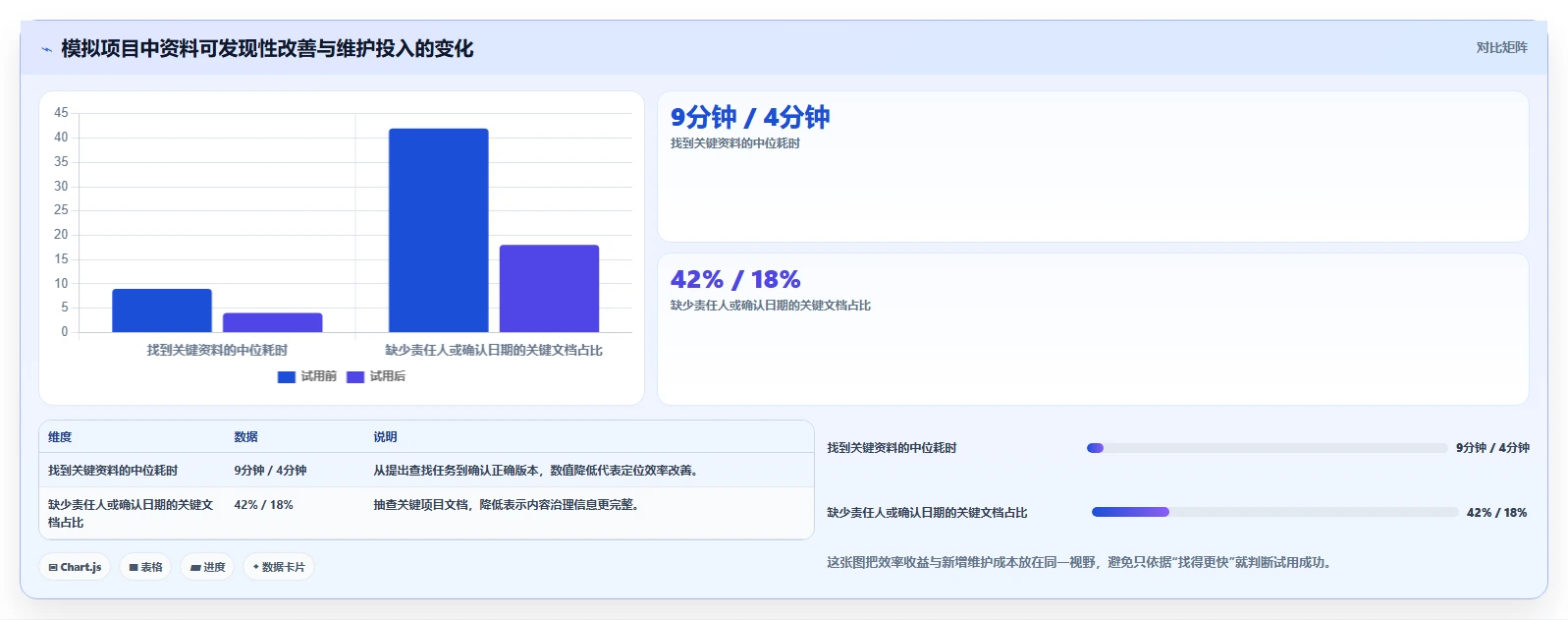Click the 数据 column header
Viewport: 1568px width, 620px height.
(x=245, y=437)
